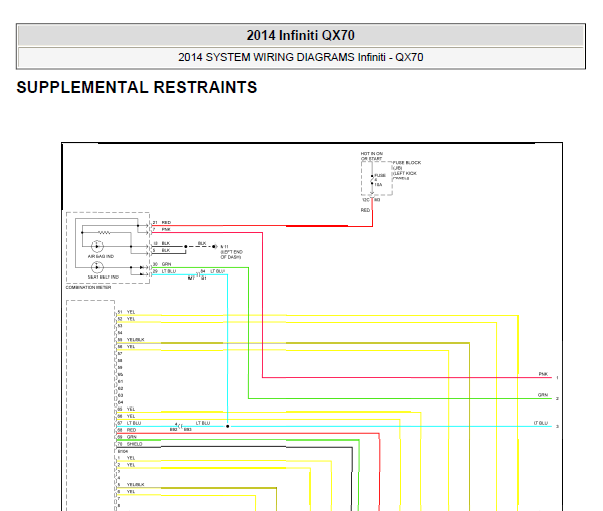Viewport: 603px width, 511px height.
Task: Click the 'HOT IN ON OR START' label
Action: click(x=371, y=156)
